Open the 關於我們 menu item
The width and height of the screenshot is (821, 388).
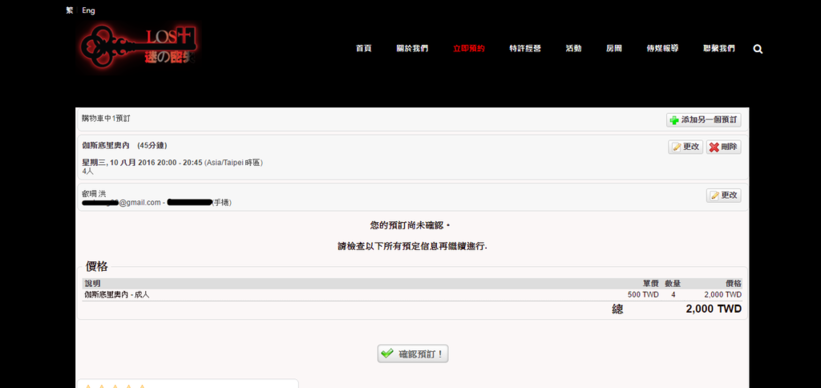pyautogui.click(x=412, y=49)
